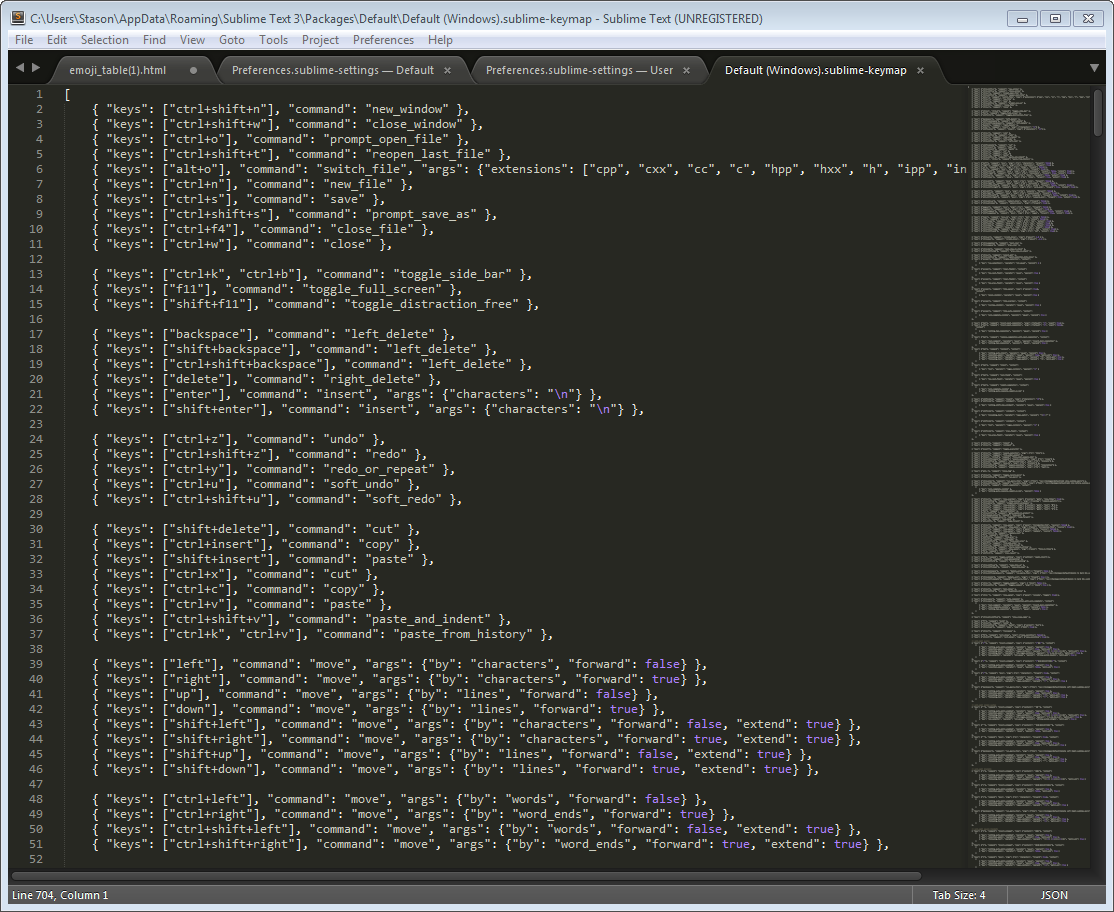Click the Line 704, Column 1 status text

[60, 895]
